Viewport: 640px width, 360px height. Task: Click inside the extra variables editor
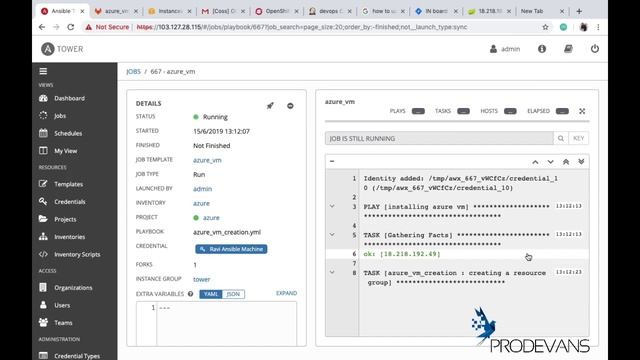point(227,324)
